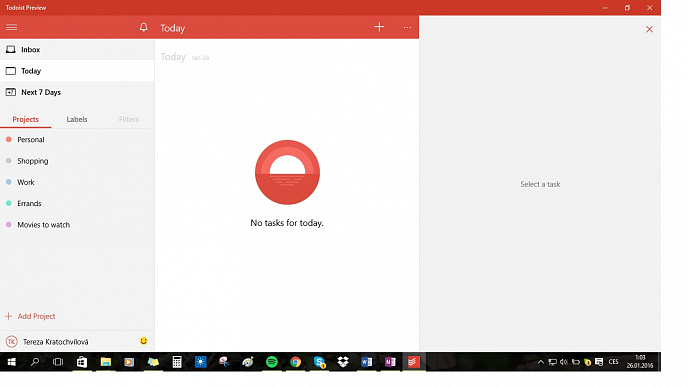Switch to the Projects tab
The image size is (688, 386).
click(x=25, y=119)
